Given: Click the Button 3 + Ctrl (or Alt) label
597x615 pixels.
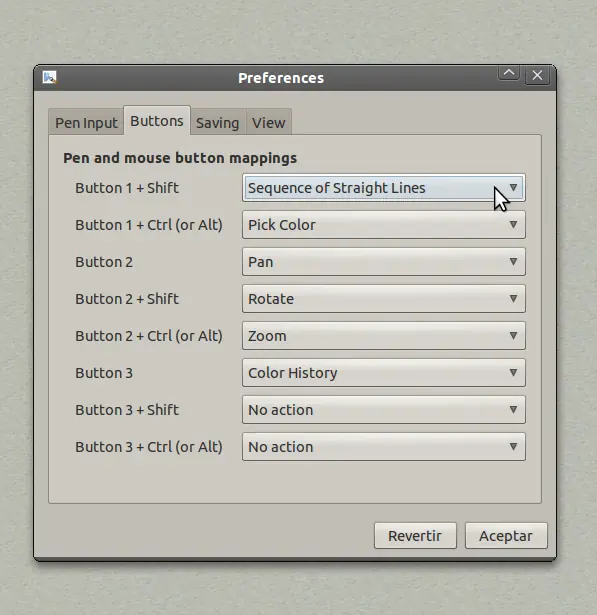Looking at the screenshot, I should (x=149, y=447).
